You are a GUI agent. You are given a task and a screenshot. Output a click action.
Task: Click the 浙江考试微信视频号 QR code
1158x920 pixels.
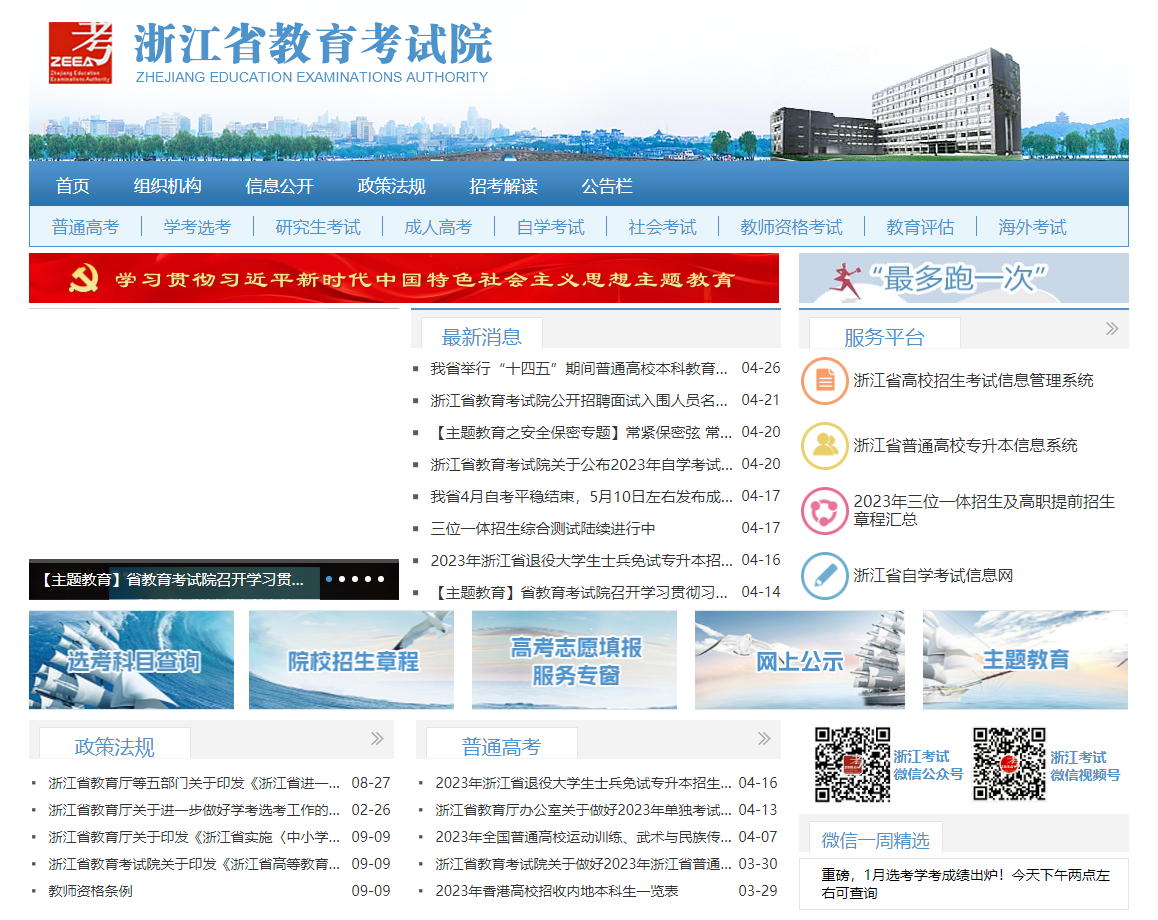click(1009, 764)
